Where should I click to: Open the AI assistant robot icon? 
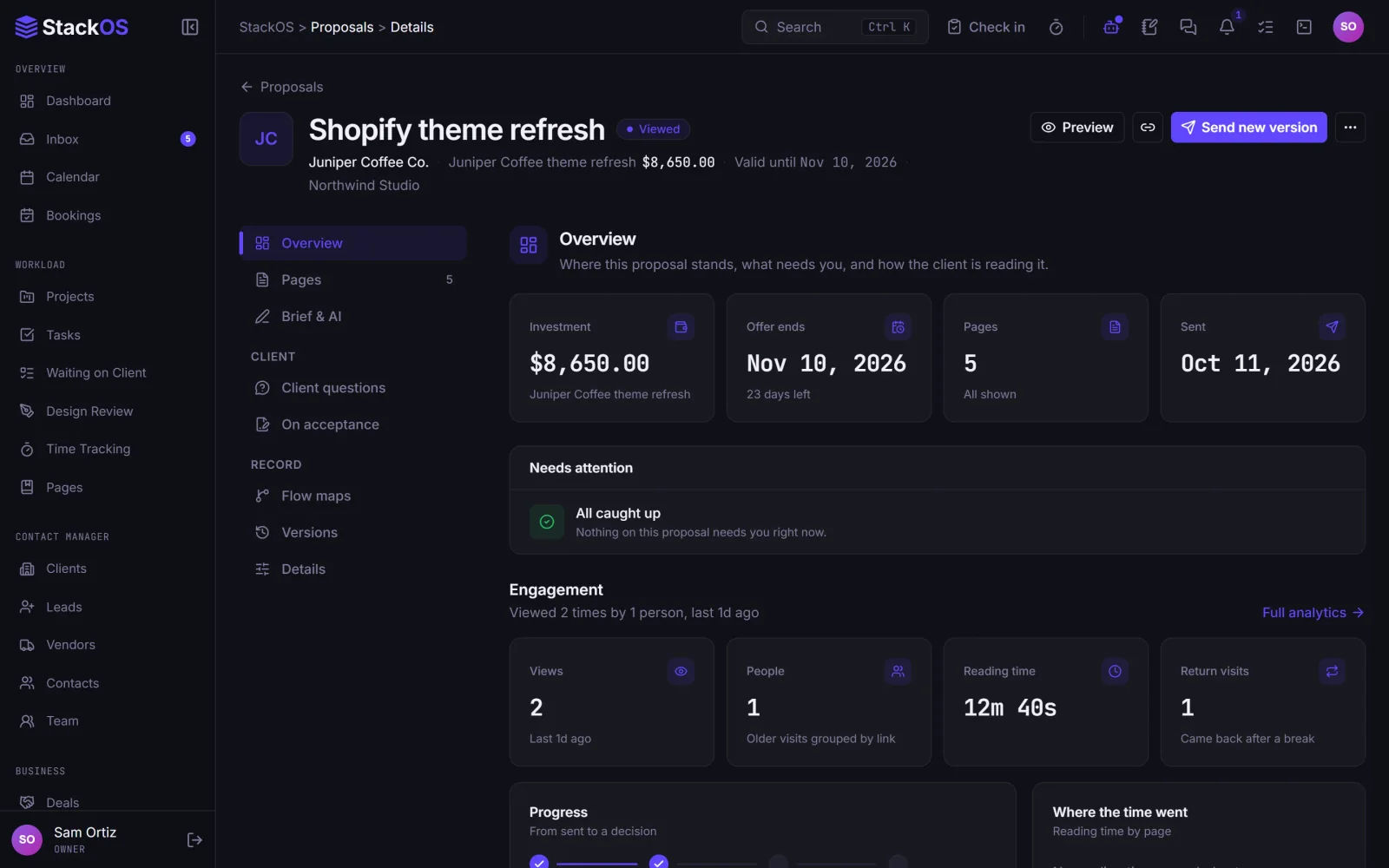tap(1111, 27)
